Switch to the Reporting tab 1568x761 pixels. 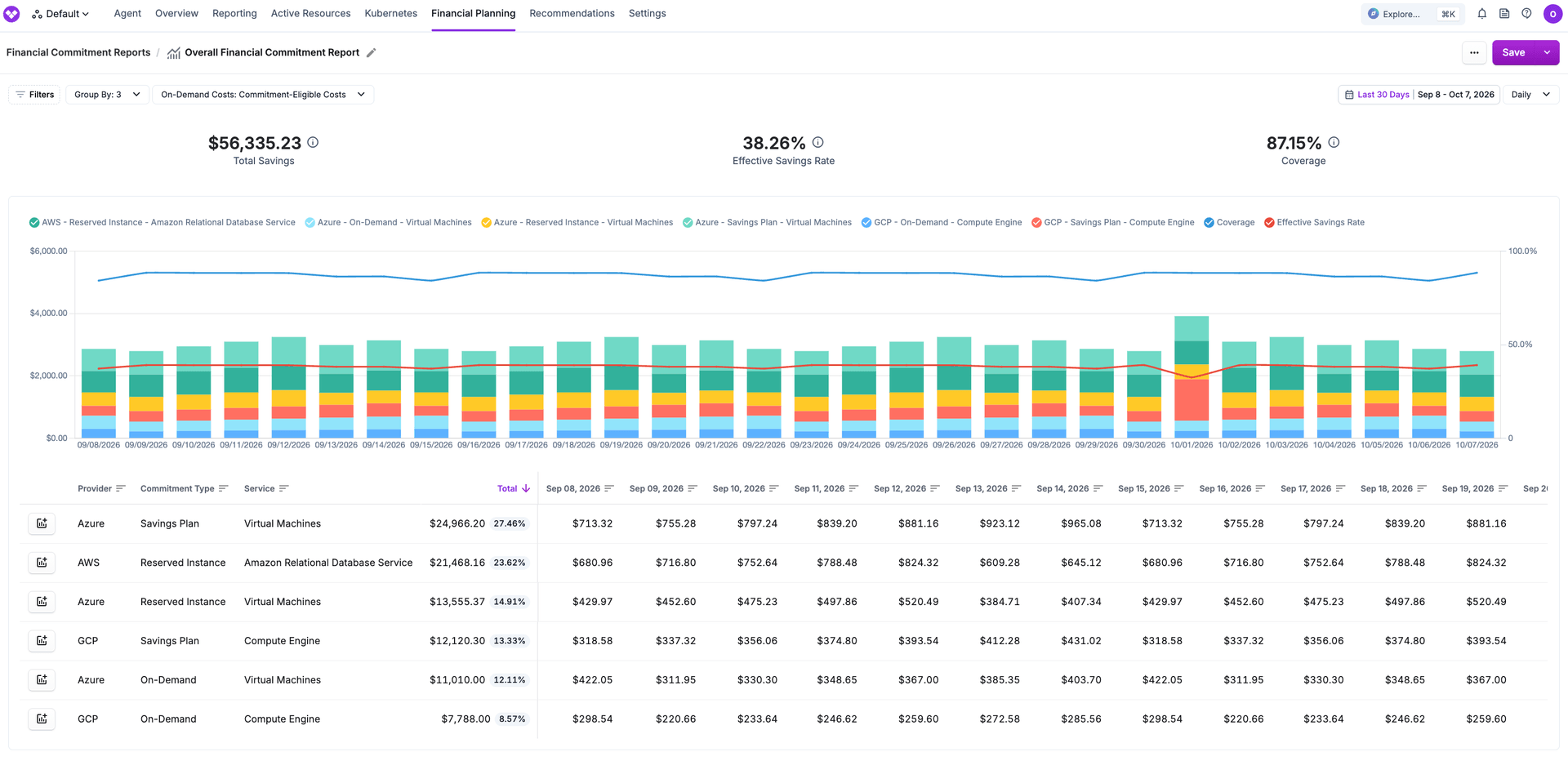(x=234, y=14)
